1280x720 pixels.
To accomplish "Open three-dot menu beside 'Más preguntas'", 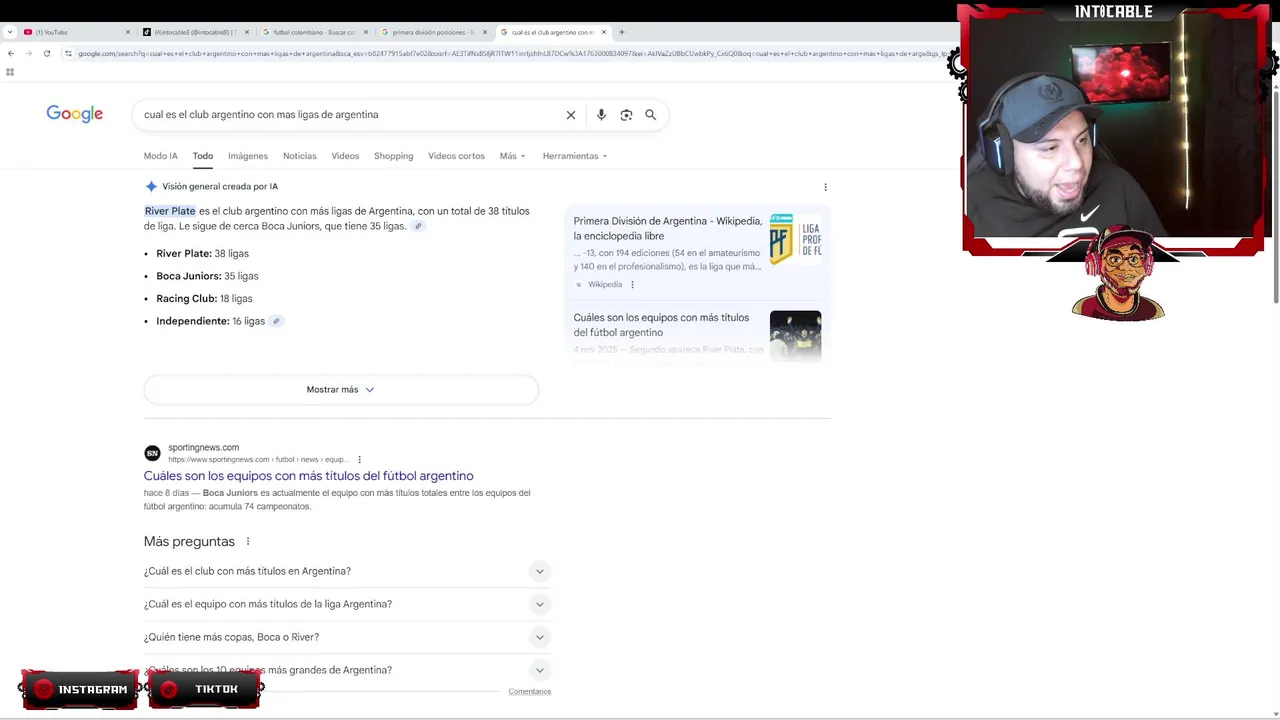I will coord(248,542).
